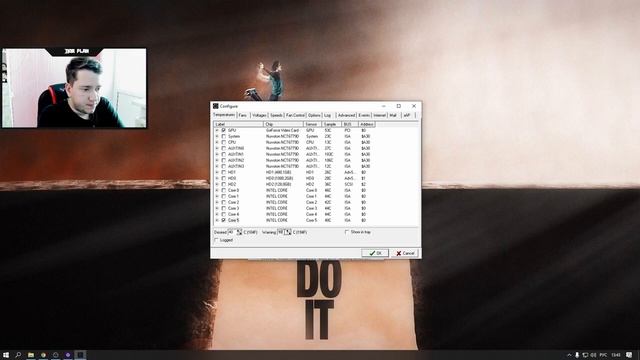This screenshot has height=360, width=640.
Task: Open the Options tab
Action: click(x=314, y=116)
